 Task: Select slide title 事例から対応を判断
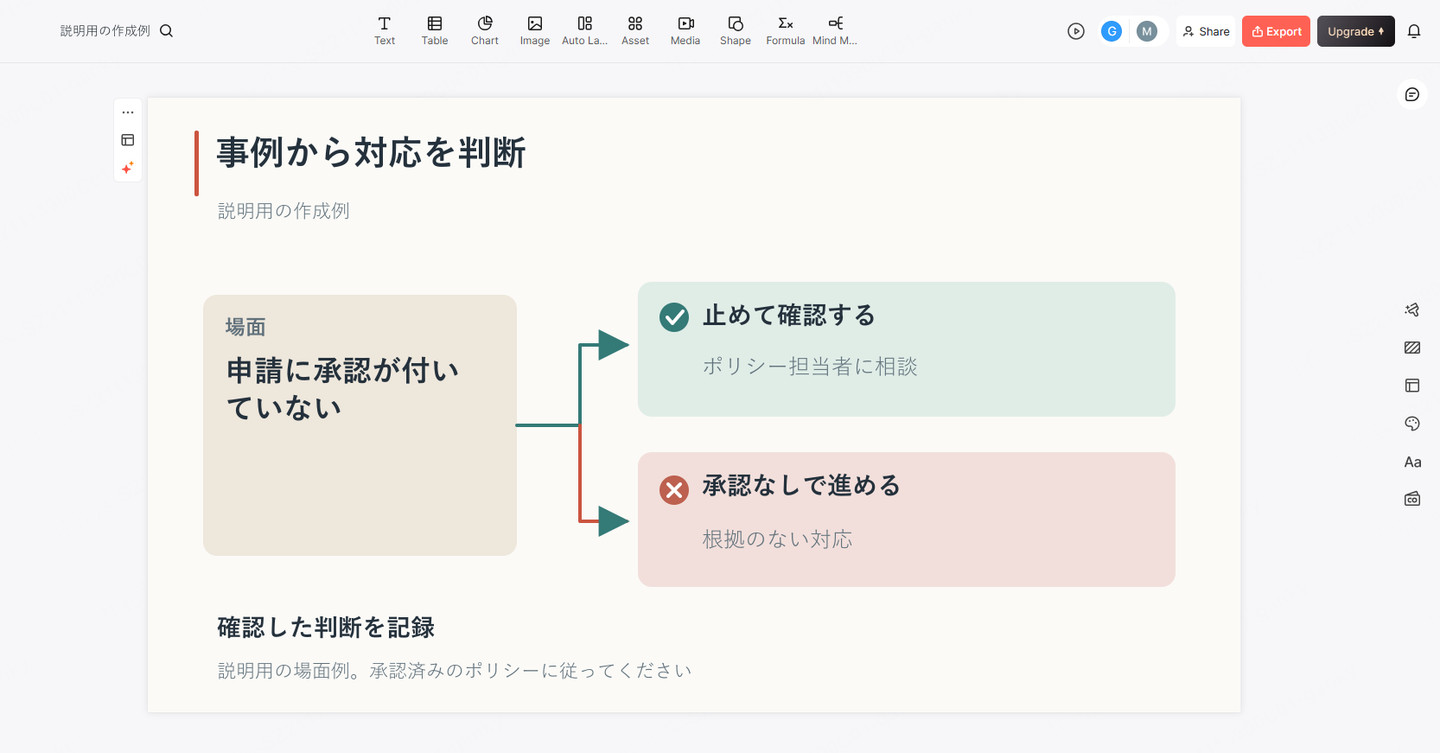click(371, 153)
